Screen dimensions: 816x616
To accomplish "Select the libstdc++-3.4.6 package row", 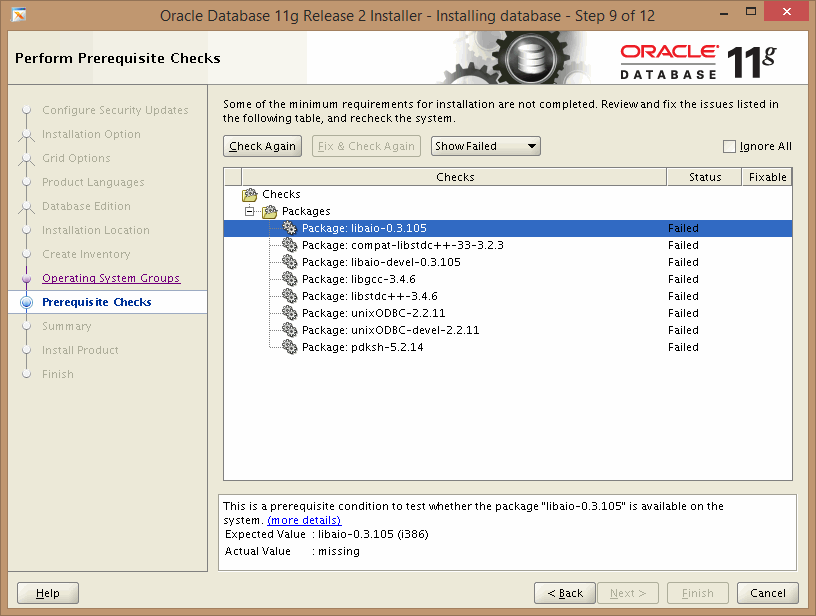I will point(370,296).
